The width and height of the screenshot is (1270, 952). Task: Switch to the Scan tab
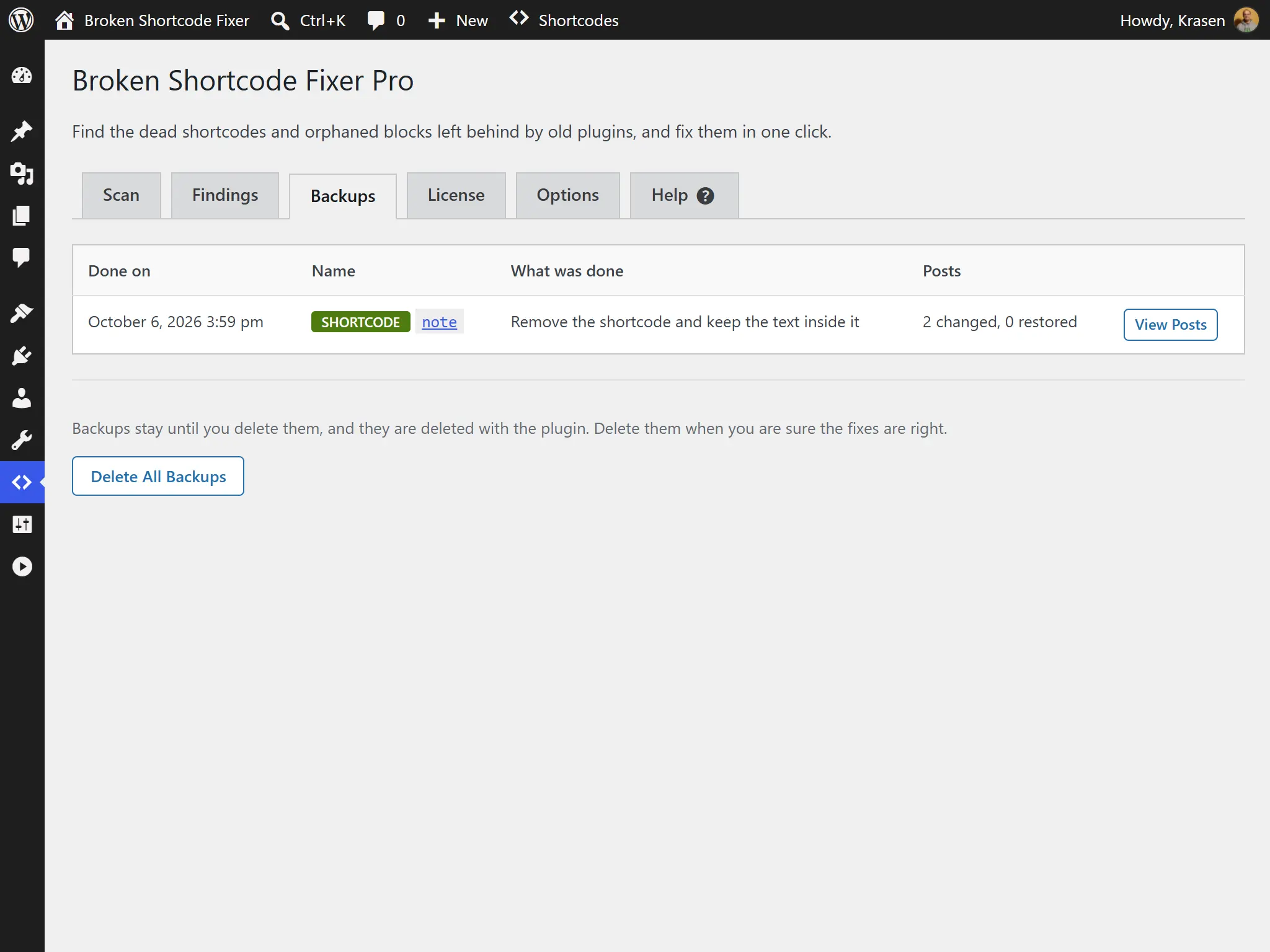(x=121, y=195)
